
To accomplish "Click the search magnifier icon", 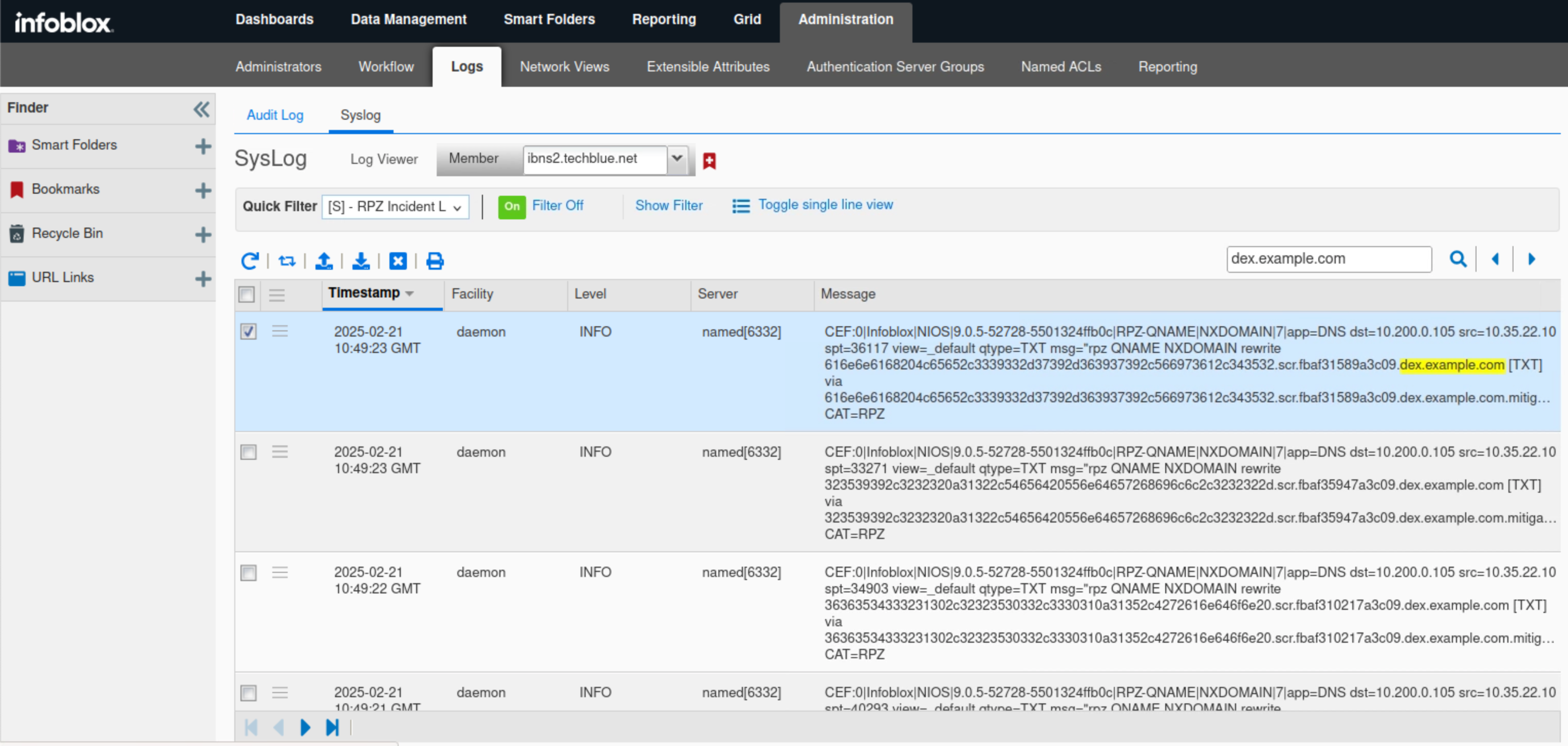I will click(x=1458, y=259).
